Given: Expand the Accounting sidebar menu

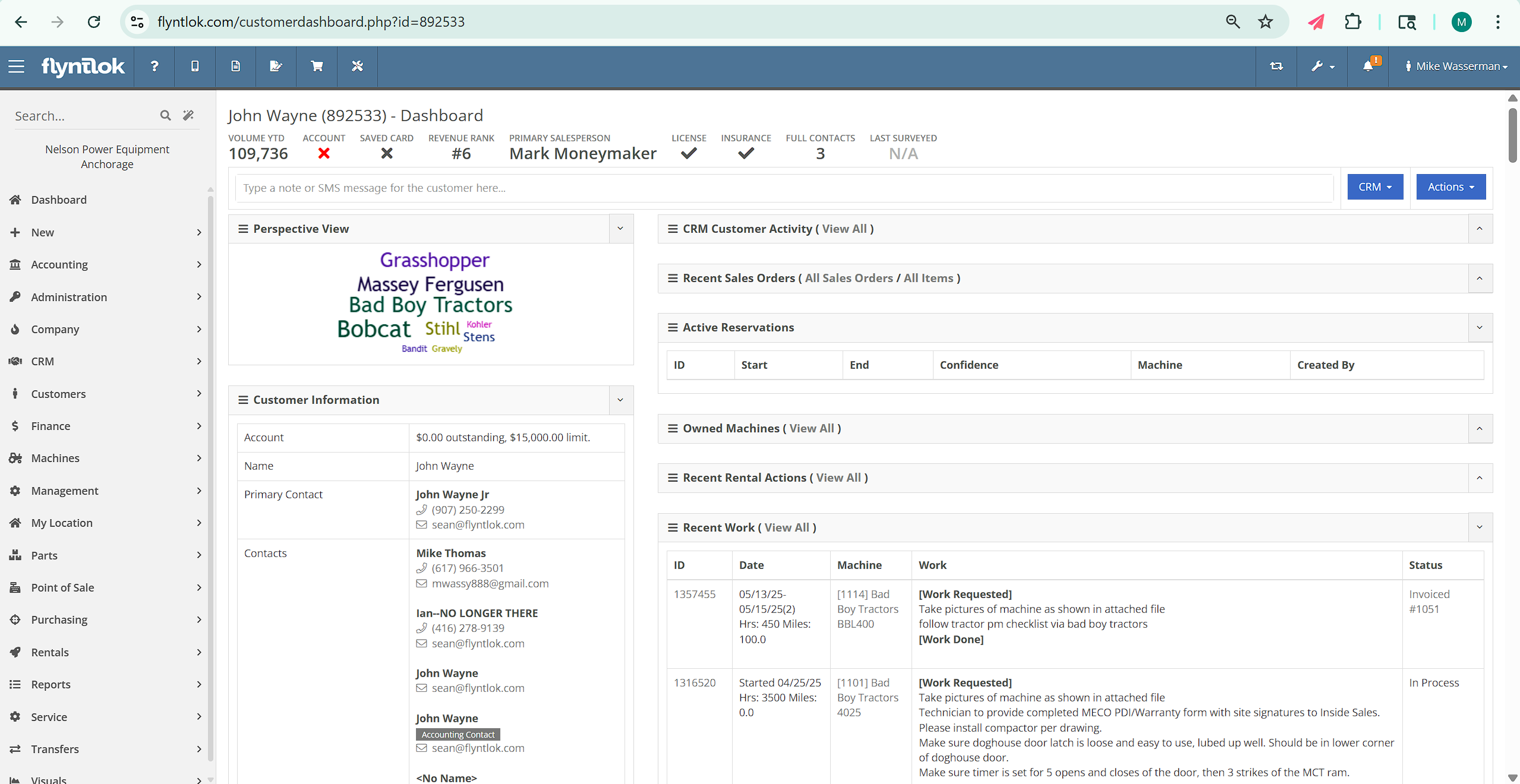Looking at the screenshot, I should pos(107,264).
